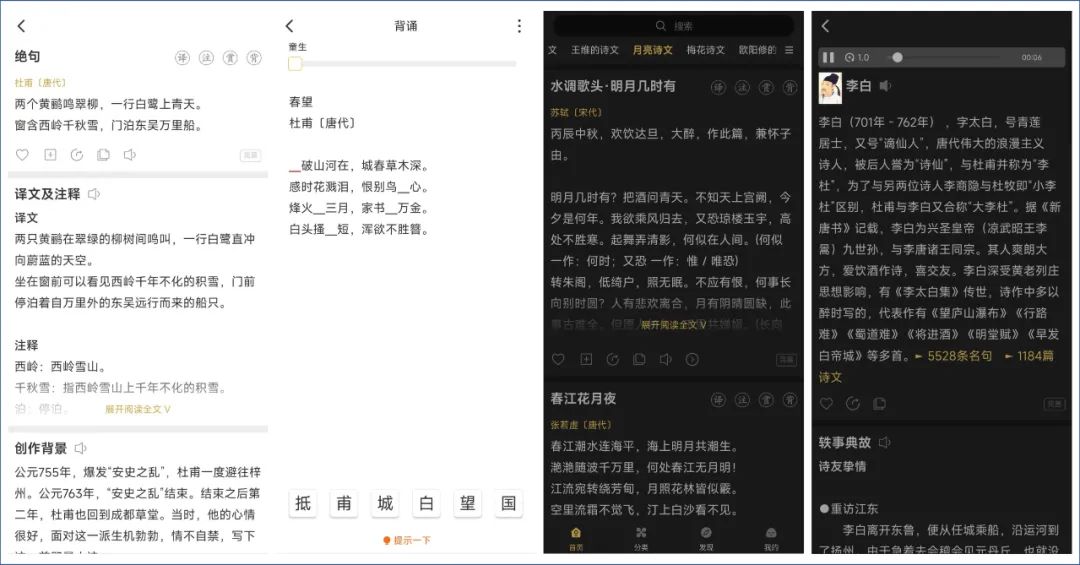Choose character tile 甫
The height and width of the screenshot is (565, 1080).
click(x=344, y=504)
